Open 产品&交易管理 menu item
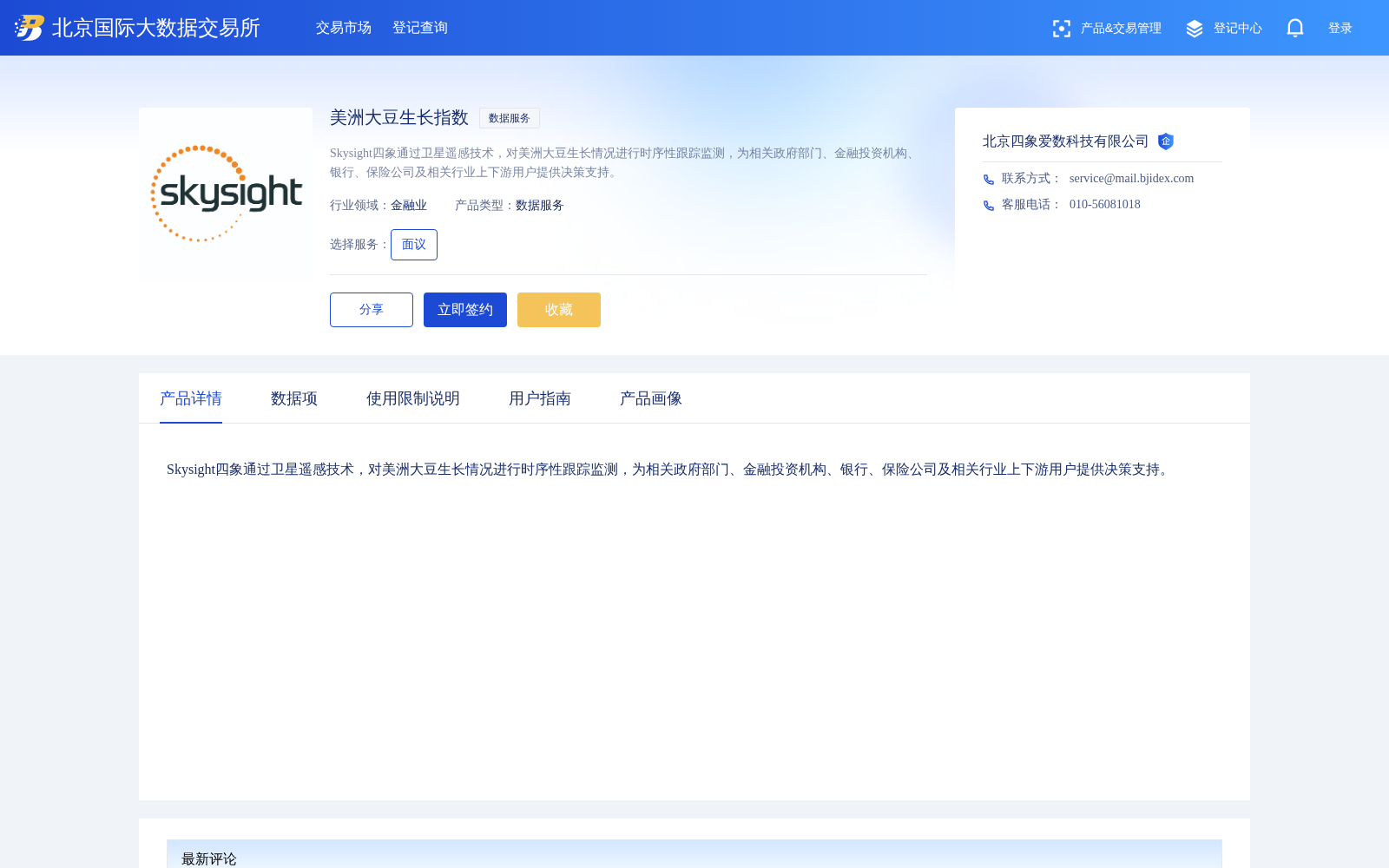 pos(1121,29)
